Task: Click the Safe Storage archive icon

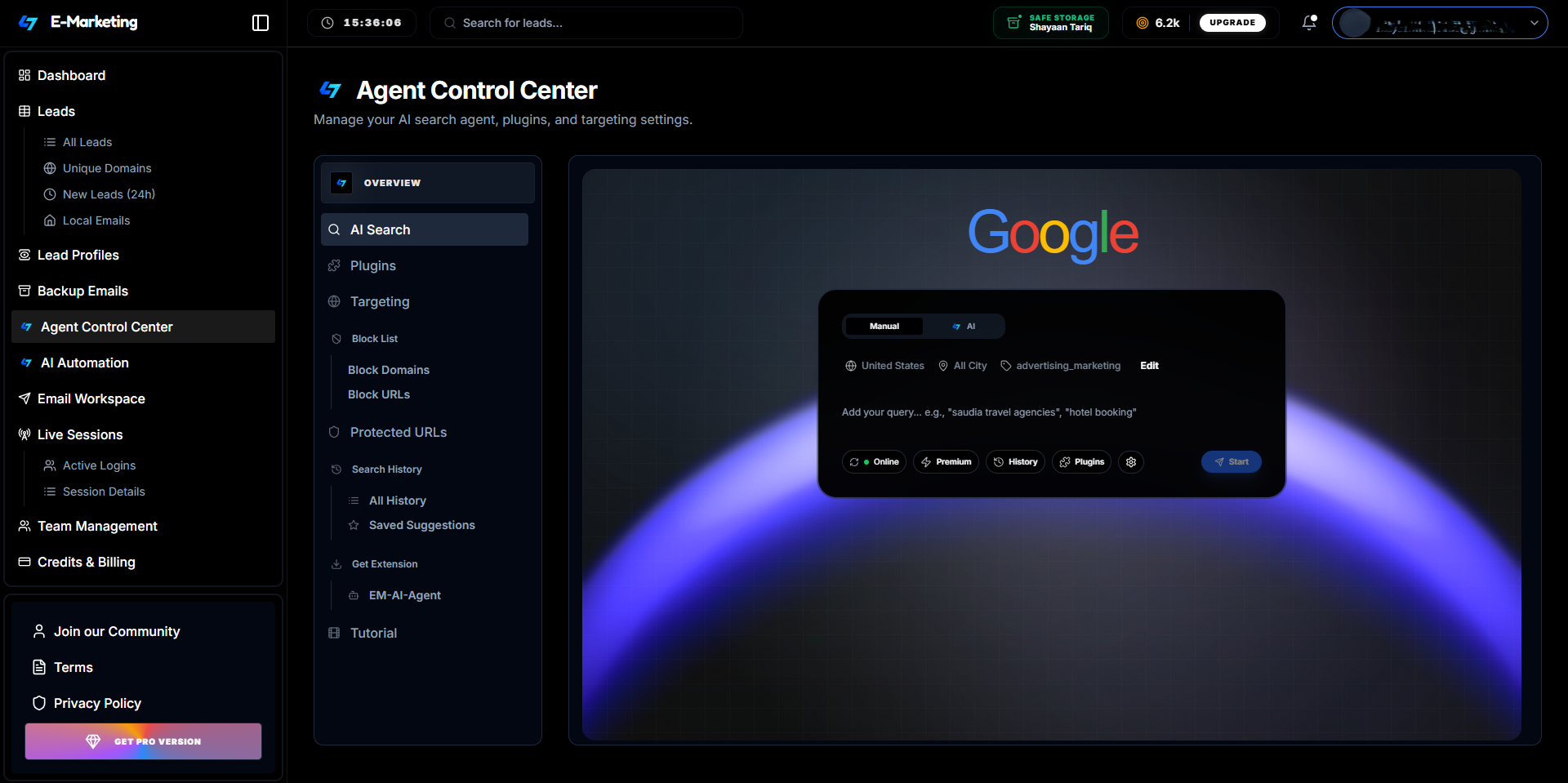Action: [1013, 23]
